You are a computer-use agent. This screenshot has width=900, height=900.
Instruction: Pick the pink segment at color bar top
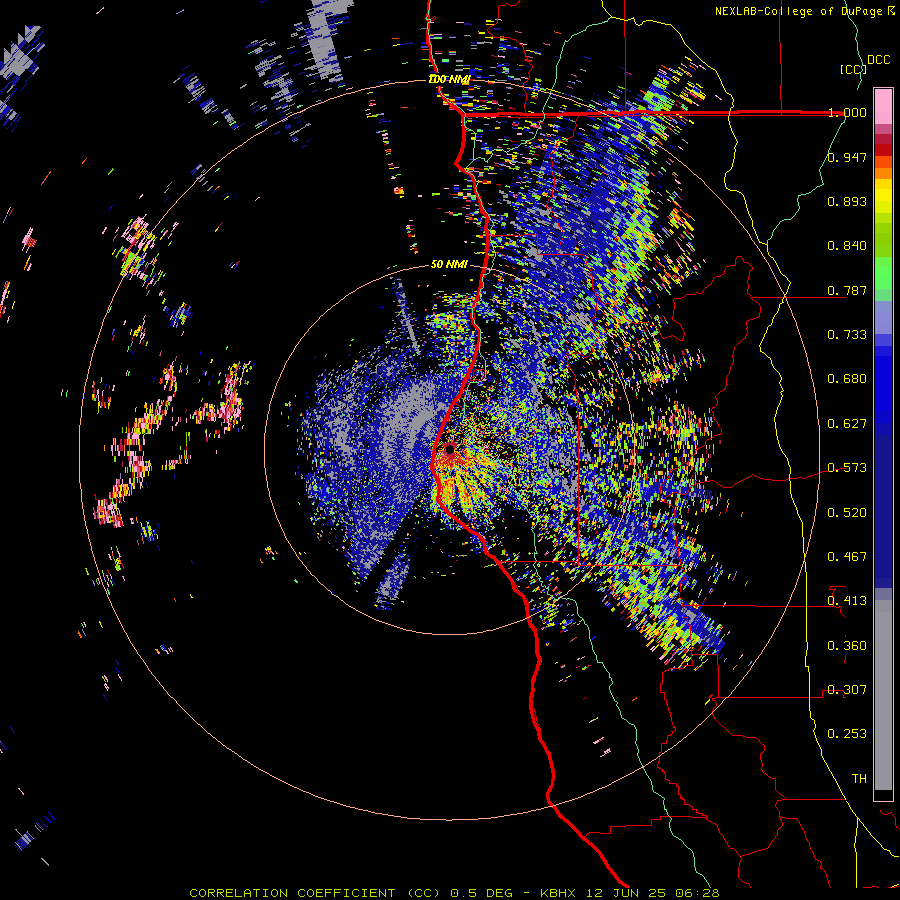point(883,107)
